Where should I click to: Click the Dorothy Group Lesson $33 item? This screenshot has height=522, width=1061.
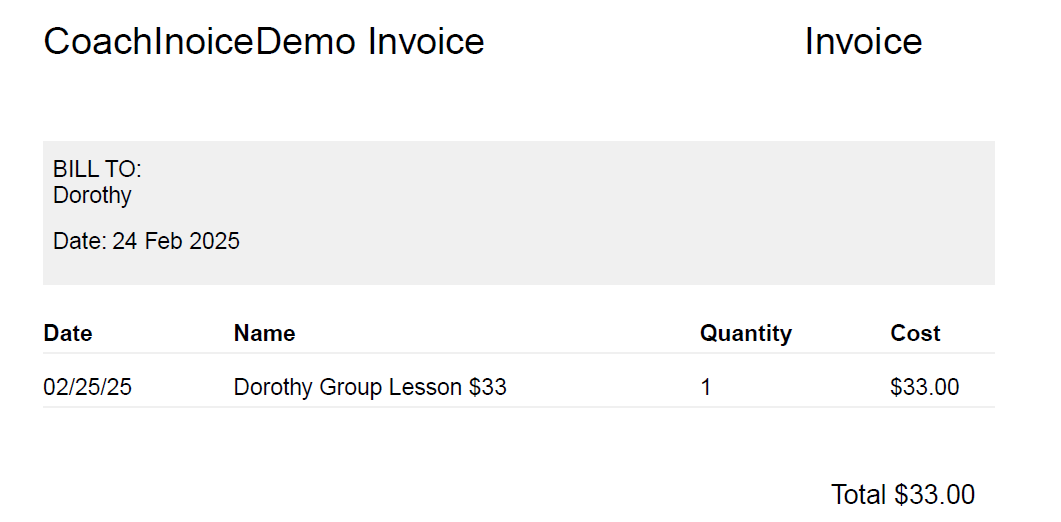[x=370, y=387]
